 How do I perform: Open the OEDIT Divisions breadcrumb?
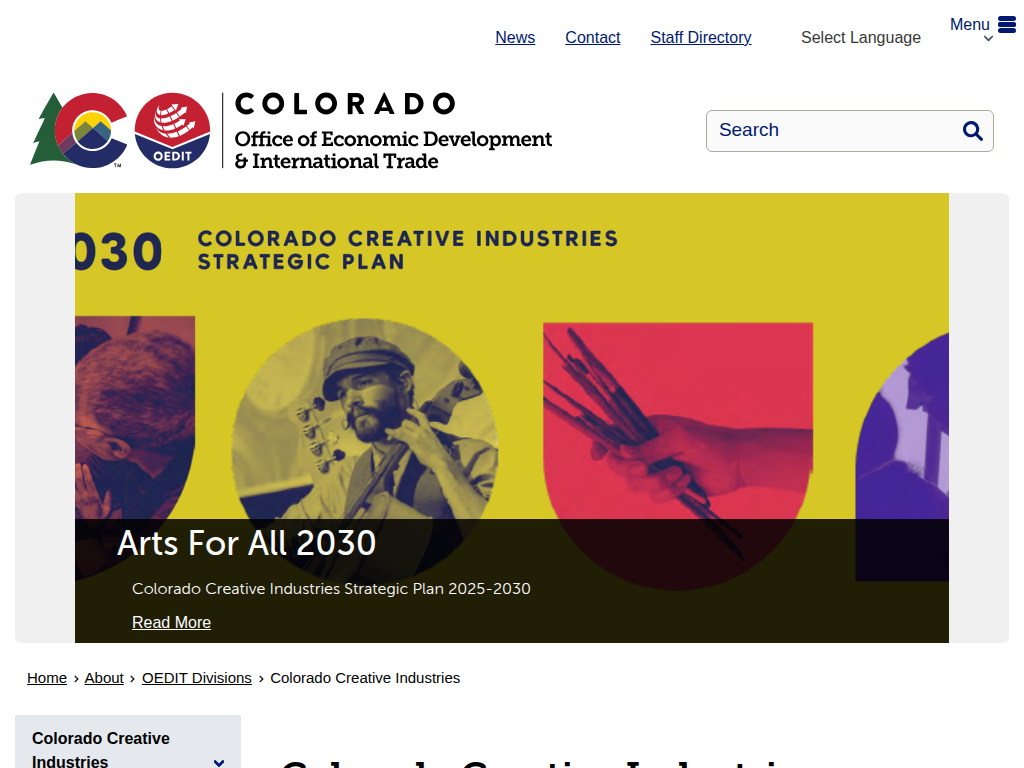tap(197, 678)
